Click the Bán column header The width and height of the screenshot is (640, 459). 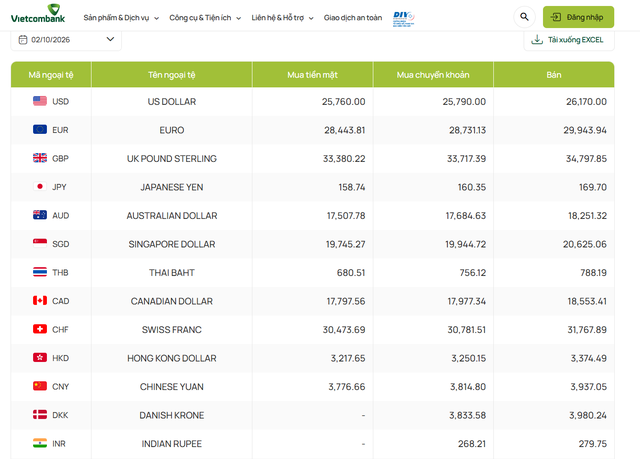[553, 75]
